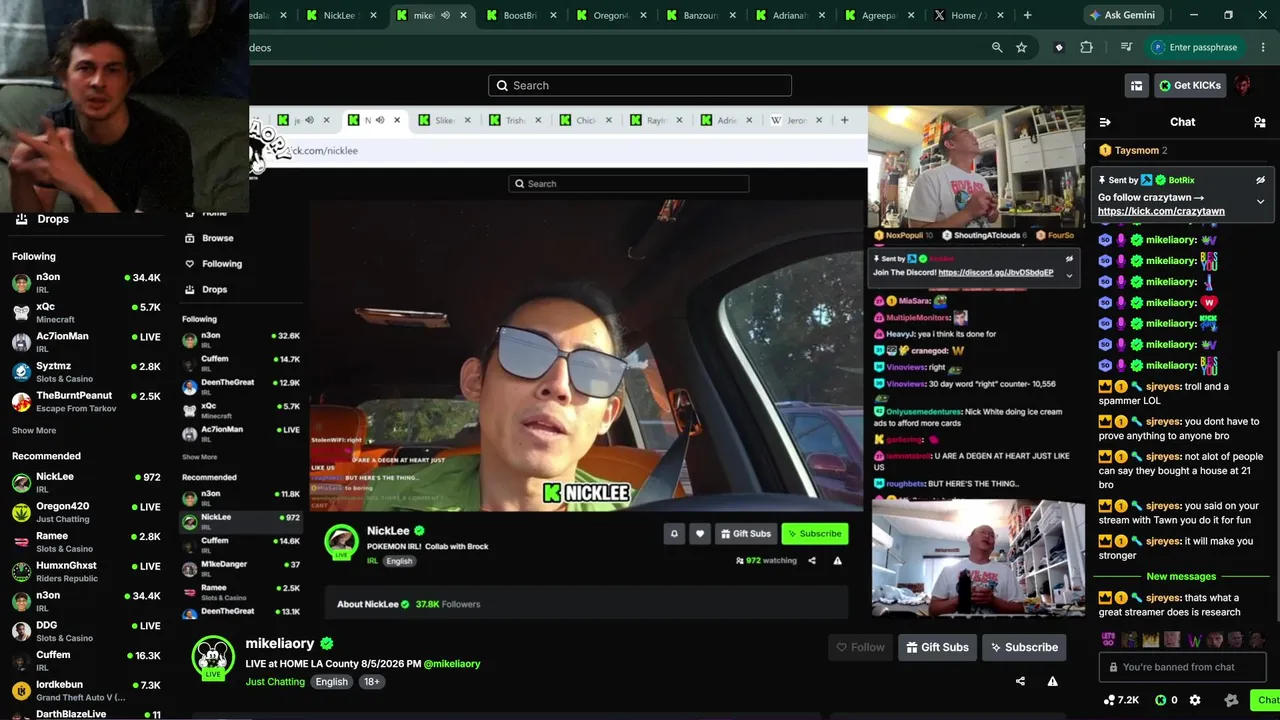Open the chat users list icon
The image size is (1280, 720).
pos(1259,122)
